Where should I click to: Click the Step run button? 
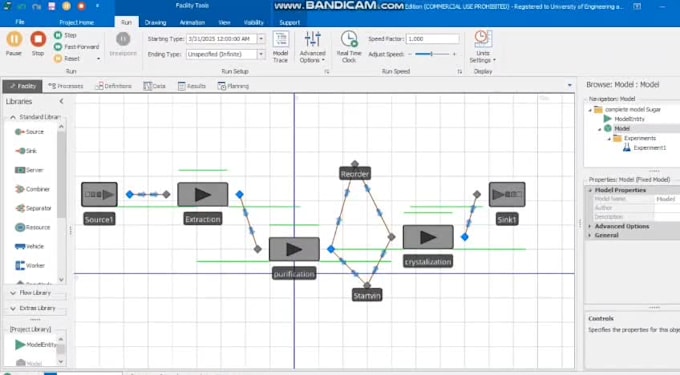(x=65, y=35)
